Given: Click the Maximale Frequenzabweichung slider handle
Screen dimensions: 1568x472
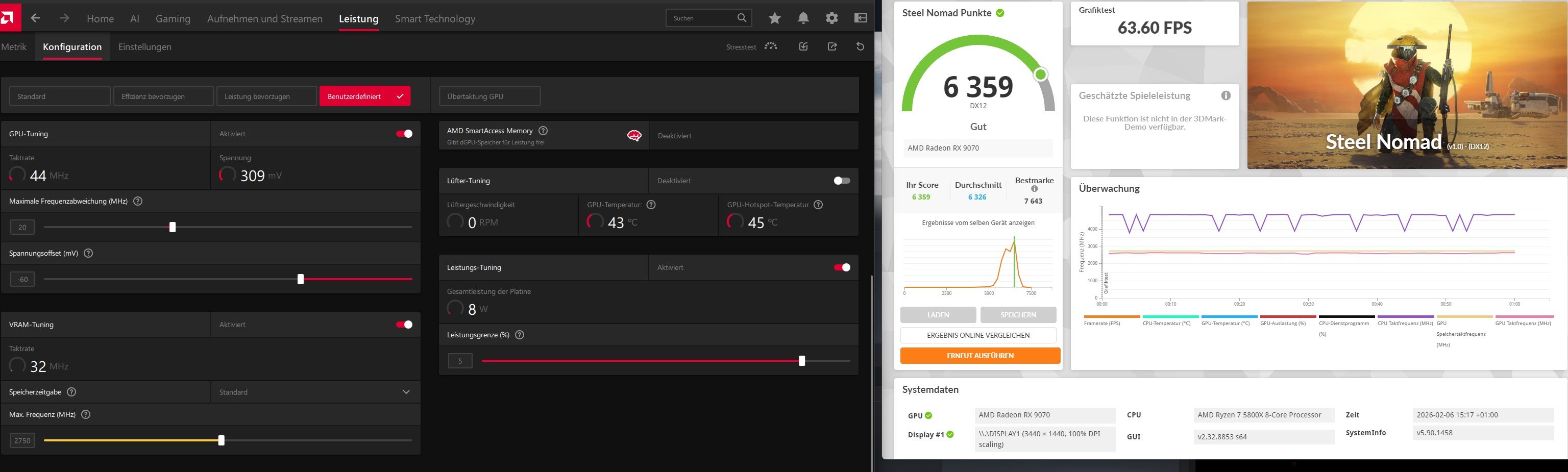Looking at the screenshot, I should (172, 227).
